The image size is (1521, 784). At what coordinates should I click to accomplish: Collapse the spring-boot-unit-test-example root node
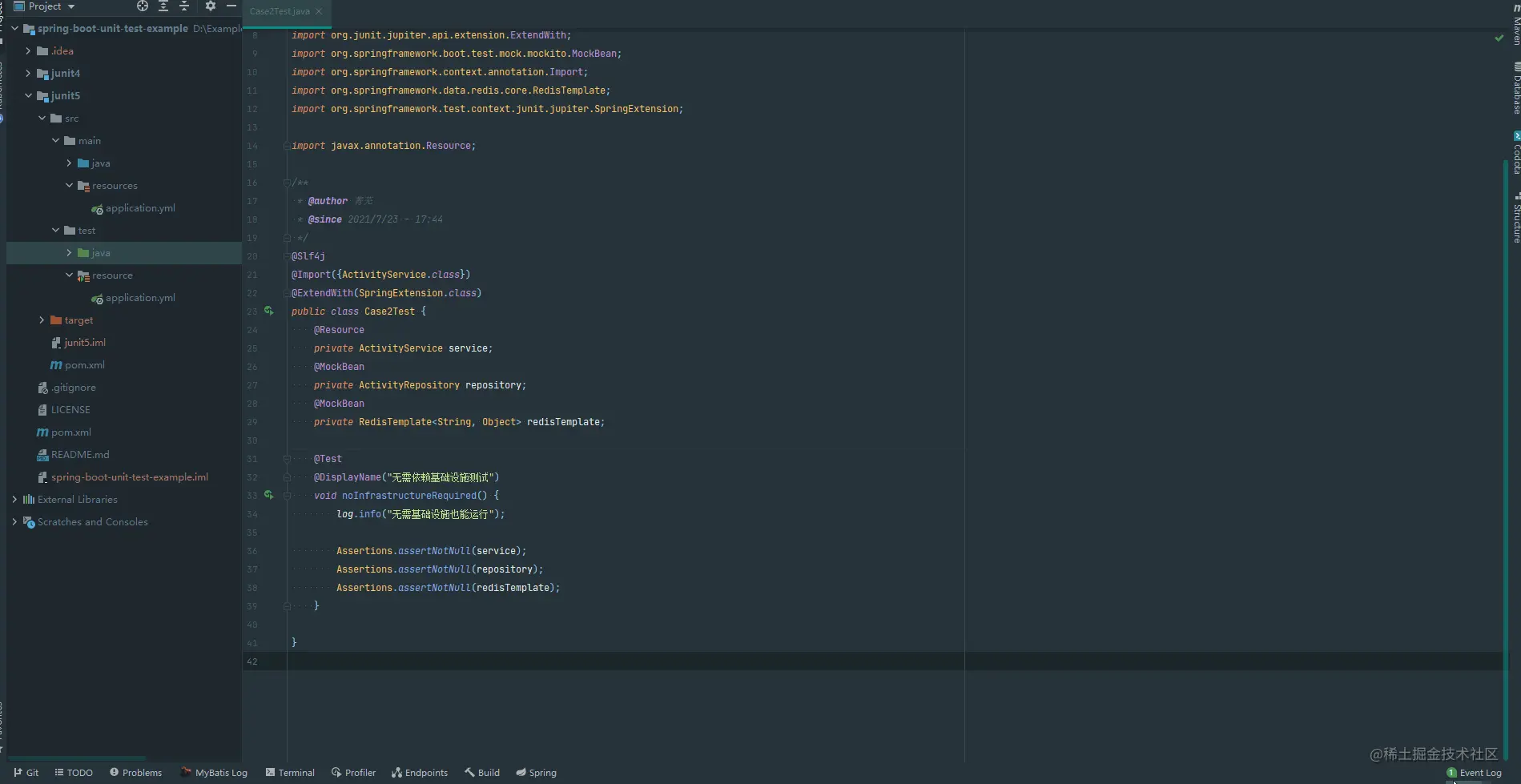[x=14, y=28]
